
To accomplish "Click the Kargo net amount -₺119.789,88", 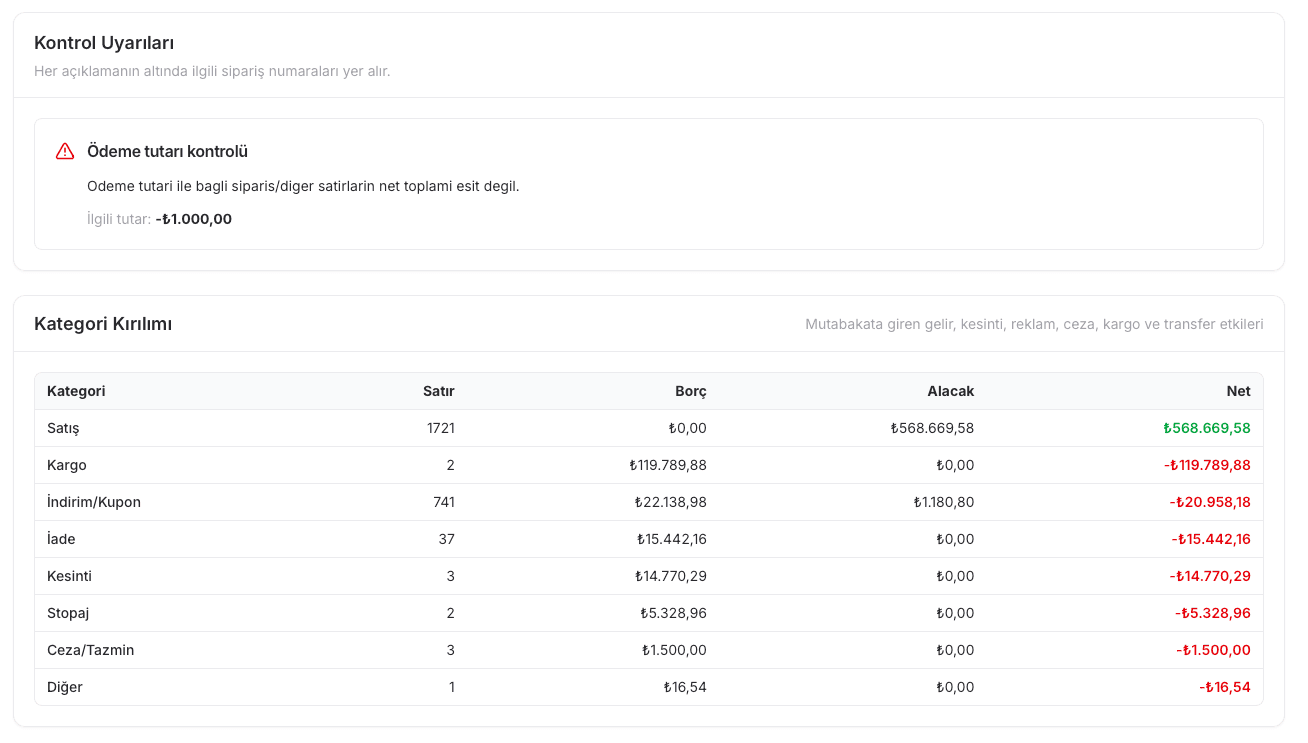I will tap(1207, 465).
